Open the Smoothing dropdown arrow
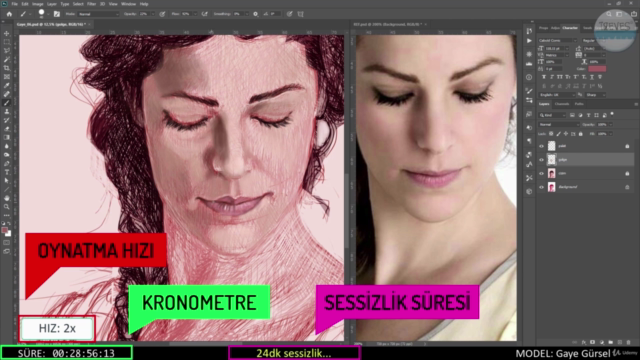The height and width of the screenshot is (360, 640). (x=247, y=14)
